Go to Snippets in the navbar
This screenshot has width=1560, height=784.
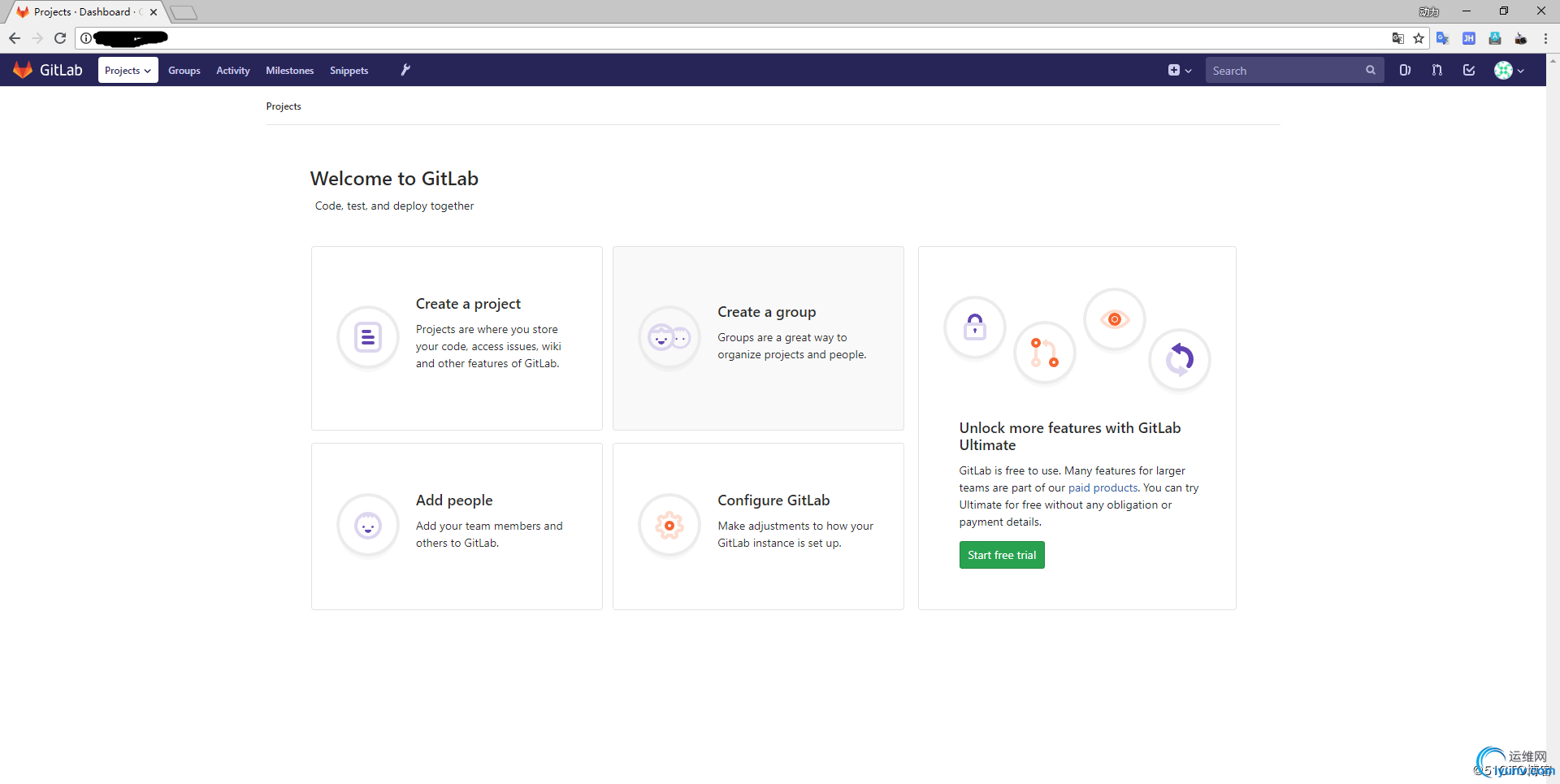349,71
